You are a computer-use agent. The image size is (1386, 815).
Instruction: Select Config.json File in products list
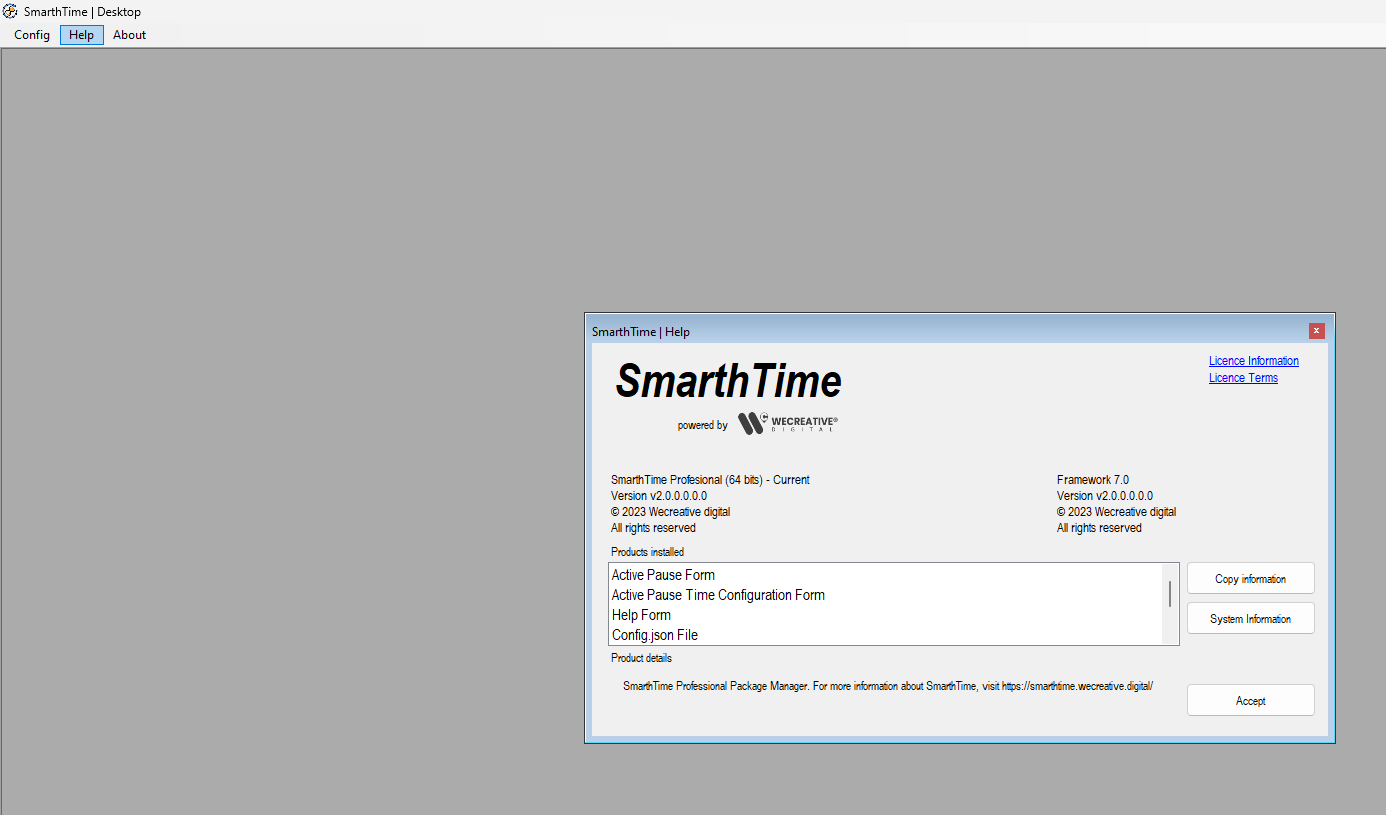pos(885,635)
